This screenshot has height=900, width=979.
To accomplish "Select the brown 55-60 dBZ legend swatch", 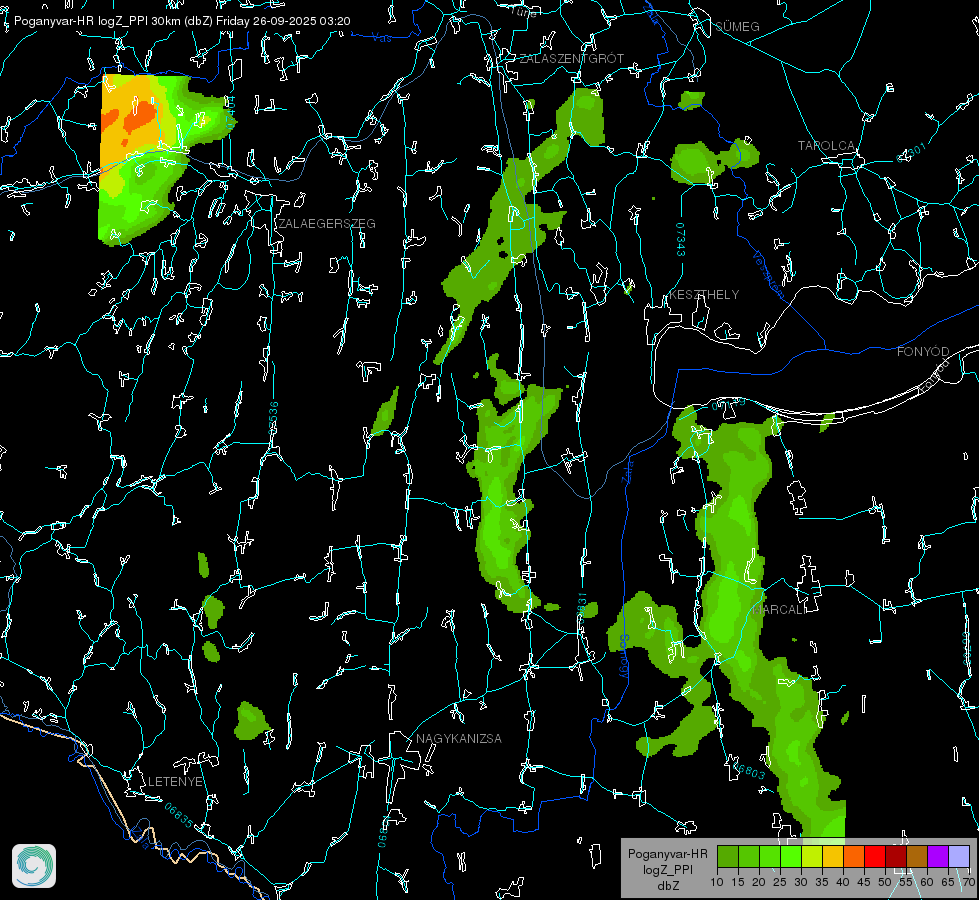I will (x=917, y=856).
